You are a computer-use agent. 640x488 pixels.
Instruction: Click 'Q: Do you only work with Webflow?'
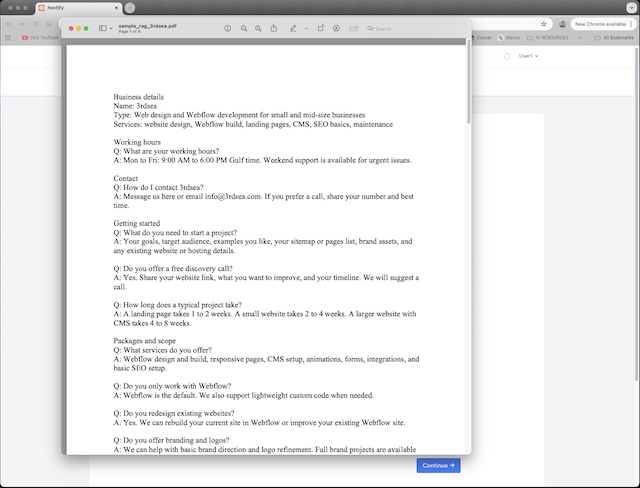point(172,386)
